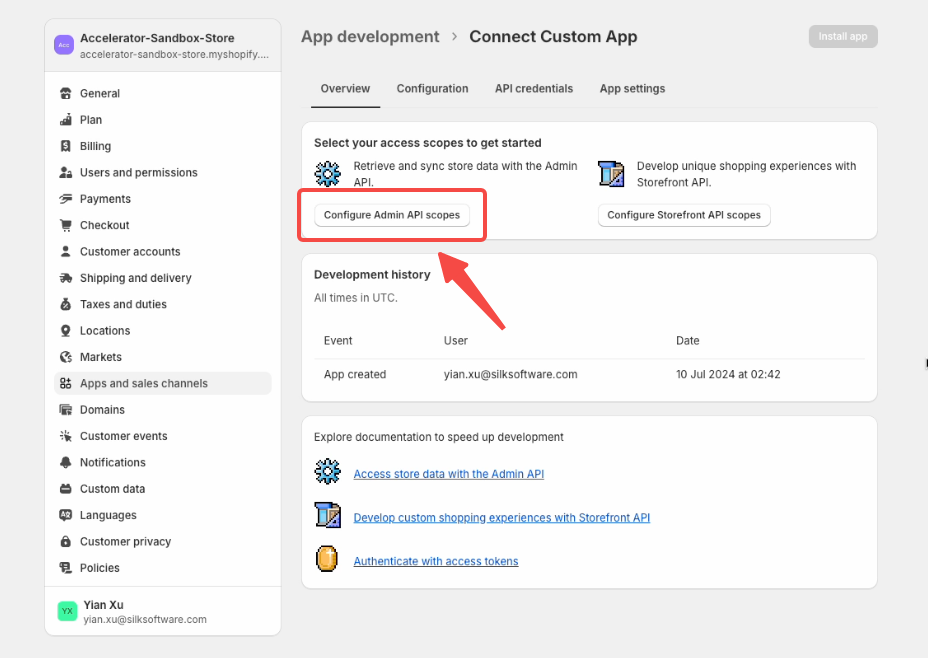
Task: Open Domains settings
Action: (x=163, y=409)
